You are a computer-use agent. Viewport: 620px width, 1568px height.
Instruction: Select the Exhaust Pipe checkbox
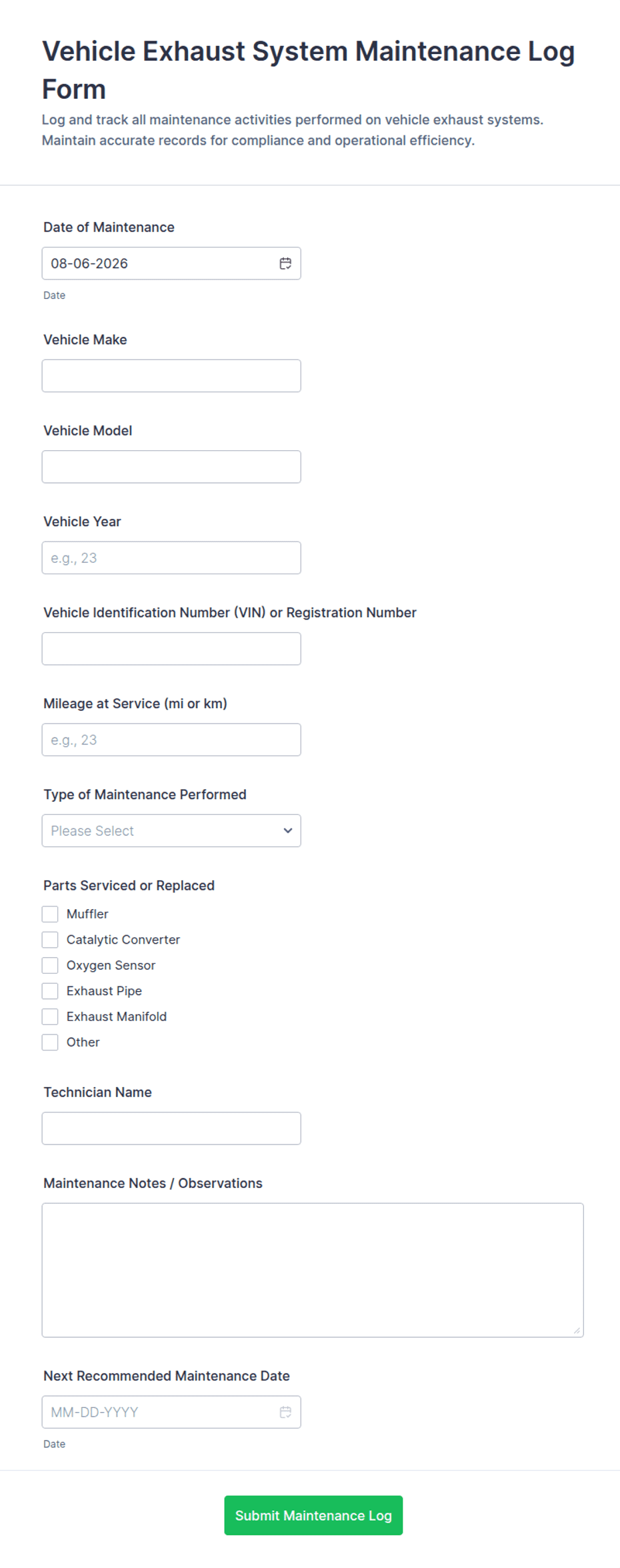pos(50,991)
